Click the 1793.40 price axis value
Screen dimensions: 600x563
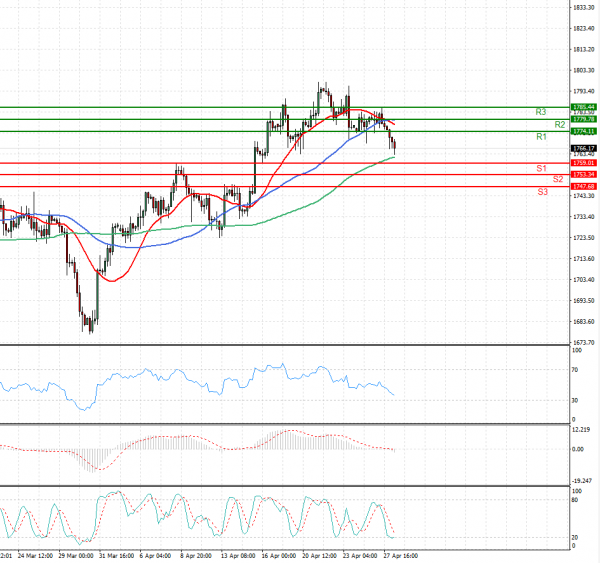[x=584, y=91]
